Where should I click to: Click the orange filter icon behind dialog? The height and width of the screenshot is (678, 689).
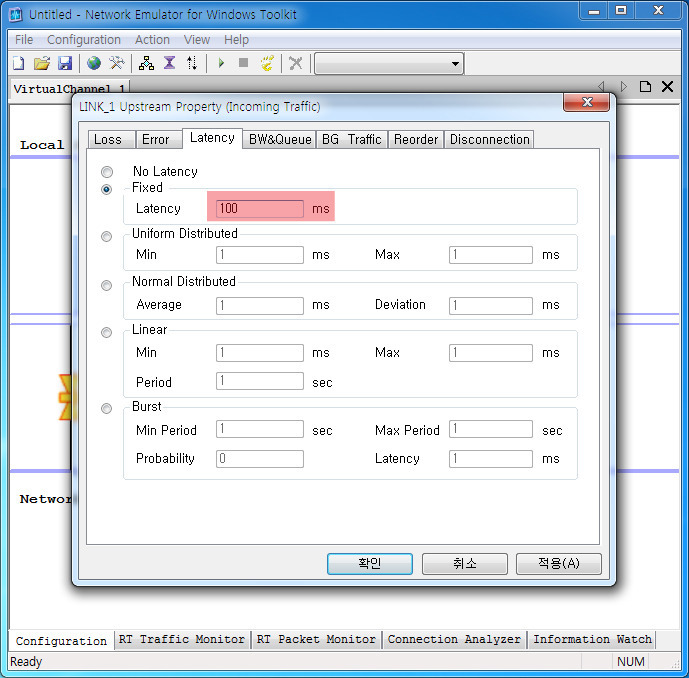(65, 397)
